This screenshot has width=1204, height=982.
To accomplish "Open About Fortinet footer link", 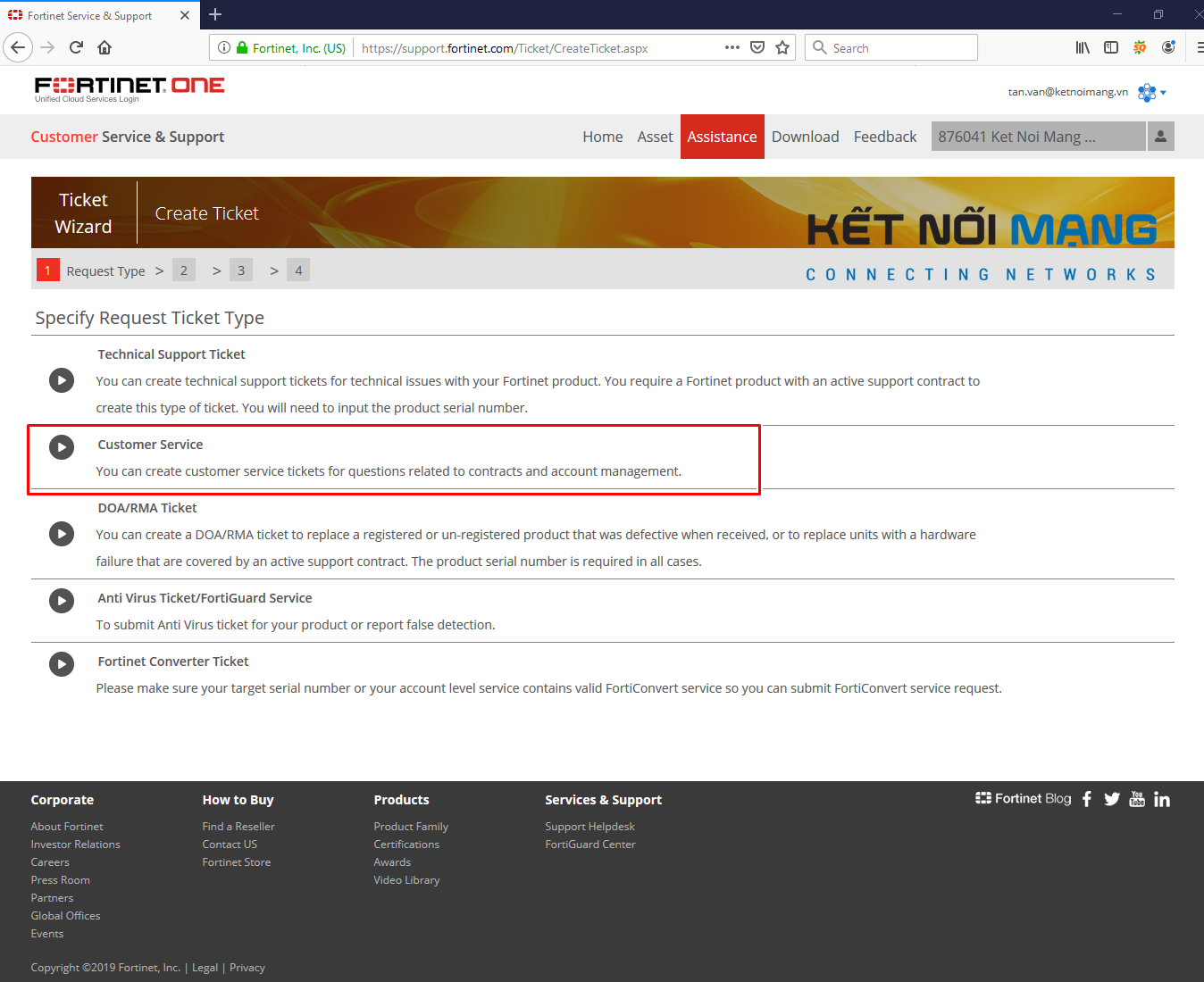I will pyautogui.click(x=67, y=827).
